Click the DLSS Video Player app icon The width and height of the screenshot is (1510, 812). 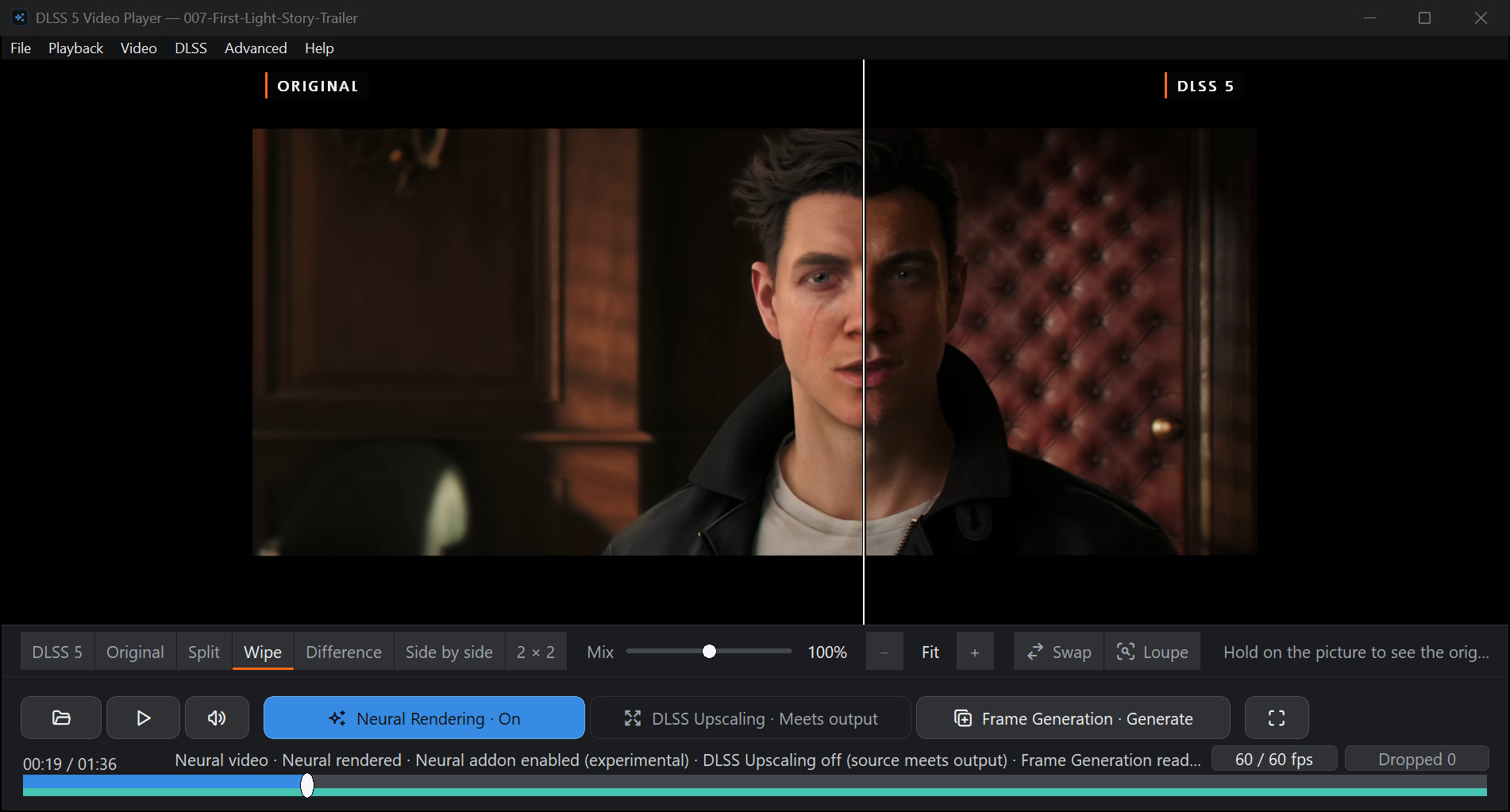pyautogui.click(x=20, y=17)
